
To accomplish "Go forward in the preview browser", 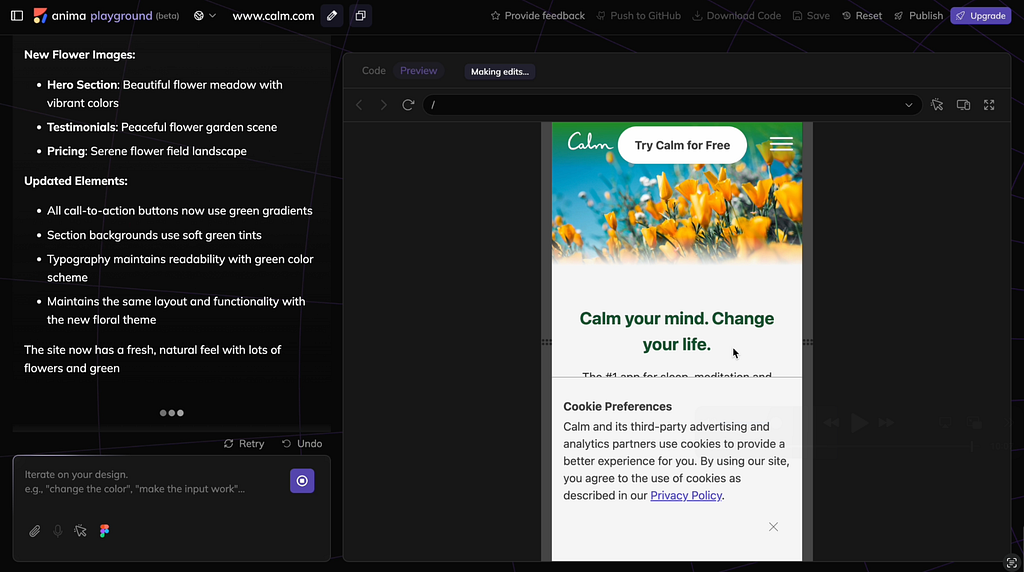I will pos(383,105).
